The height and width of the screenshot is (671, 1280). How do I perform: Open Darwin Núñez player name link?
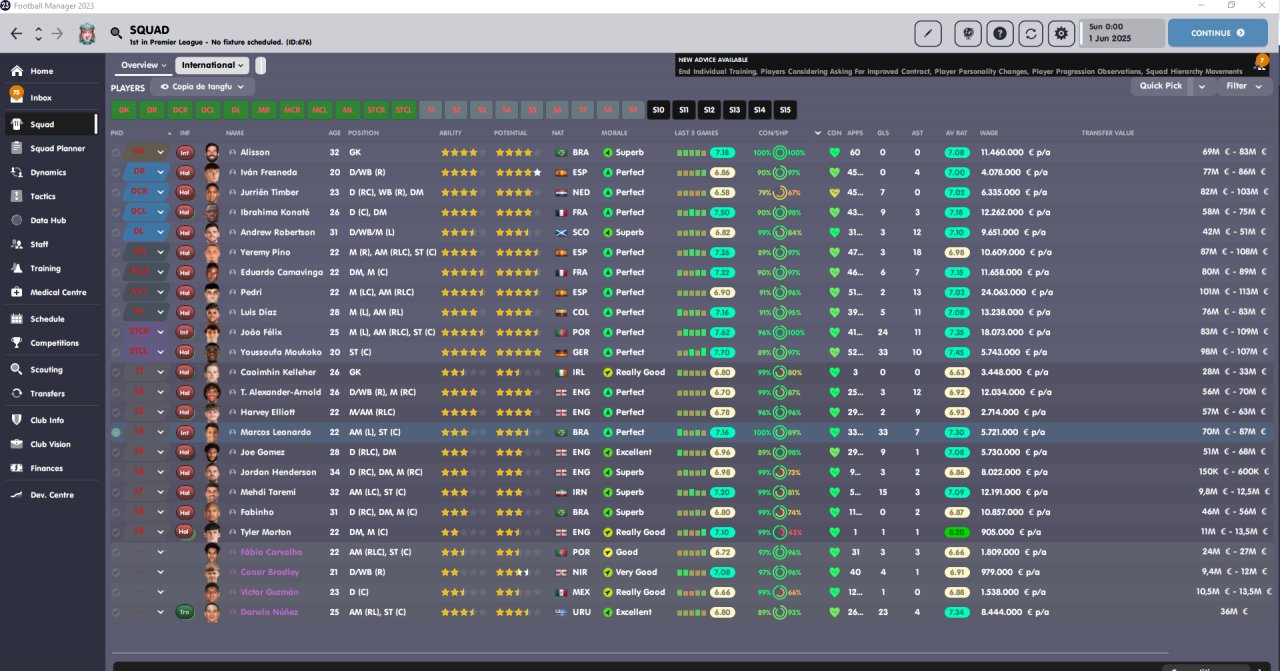tap(270, 612)
